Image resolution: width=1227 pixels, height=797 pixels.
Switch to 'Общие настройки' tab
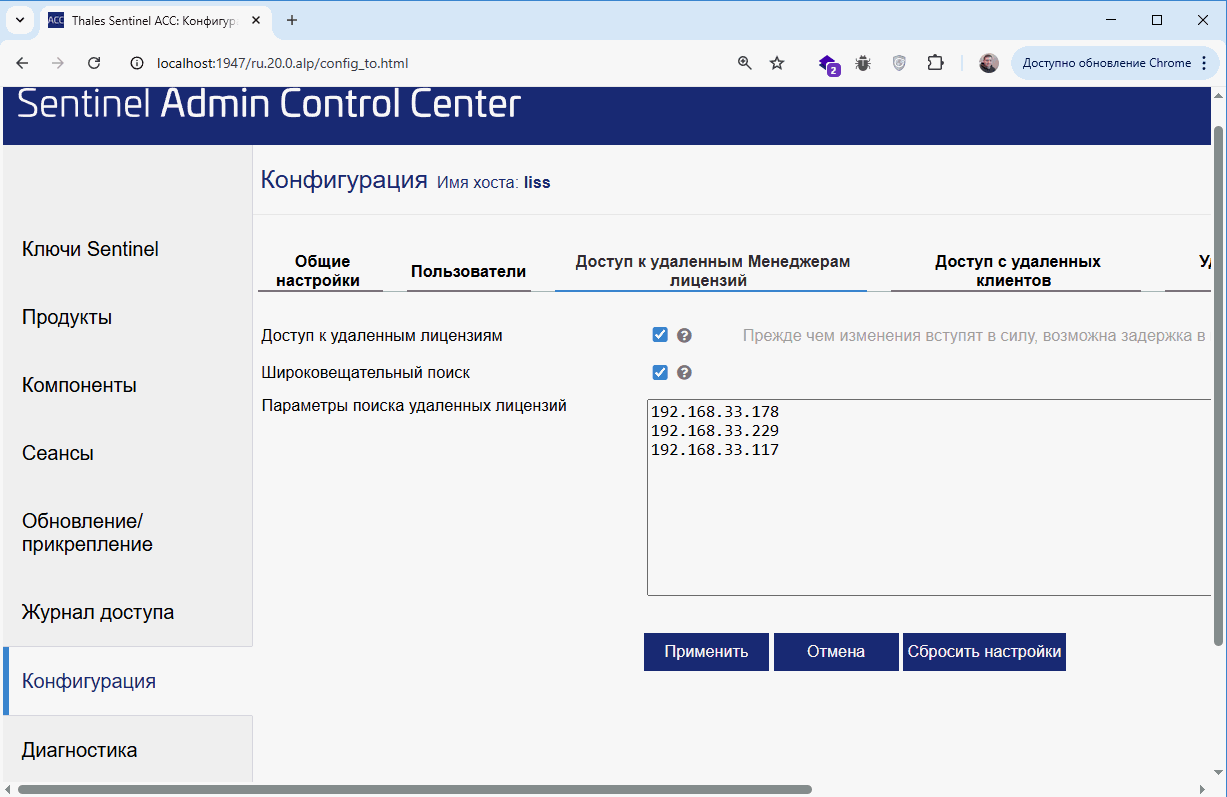click(321, 271)
